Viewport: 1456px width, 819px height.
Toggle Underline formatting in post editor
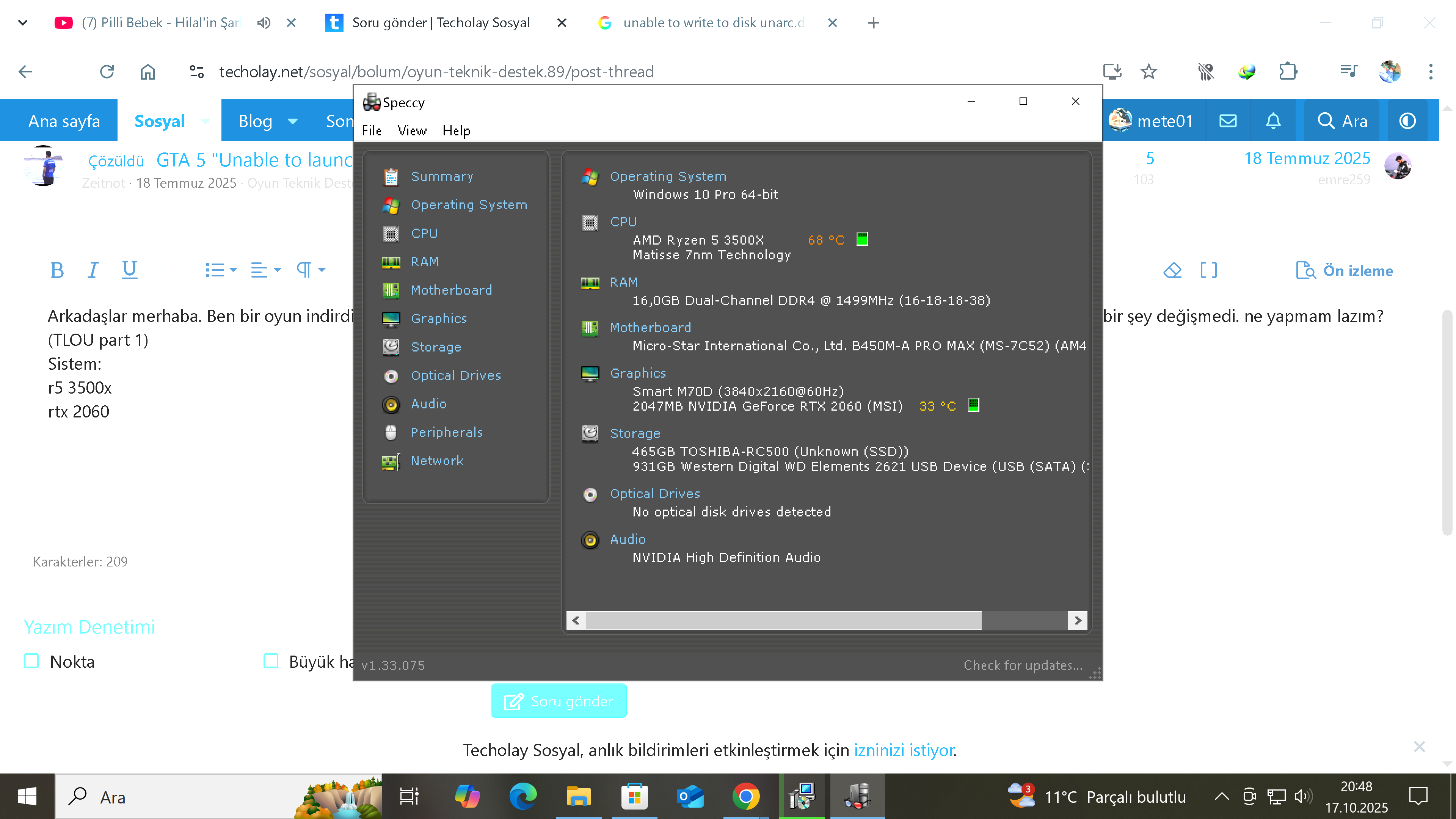129,270
